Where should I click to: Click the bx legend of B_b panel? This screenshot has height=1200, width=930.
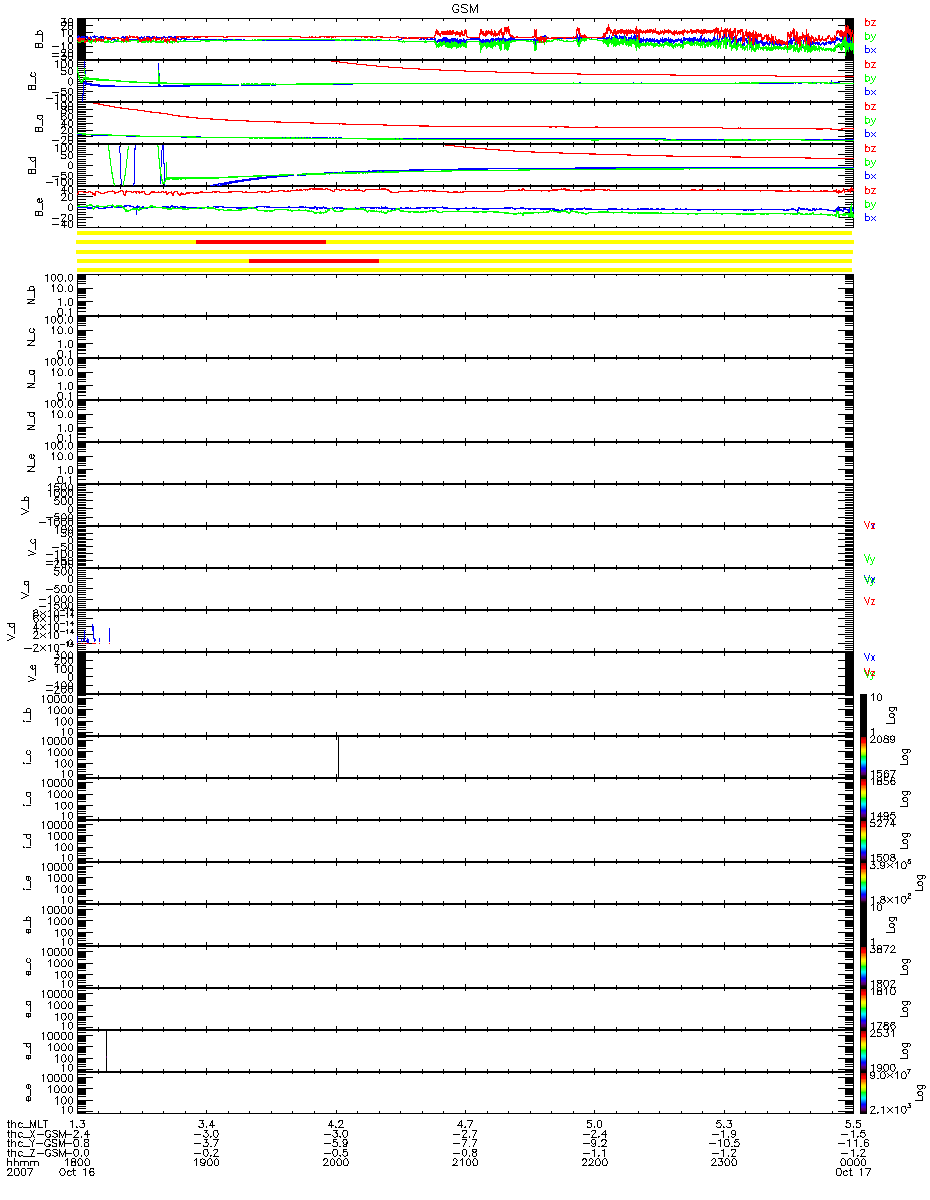pyautogui.click(x=870, y=49)
